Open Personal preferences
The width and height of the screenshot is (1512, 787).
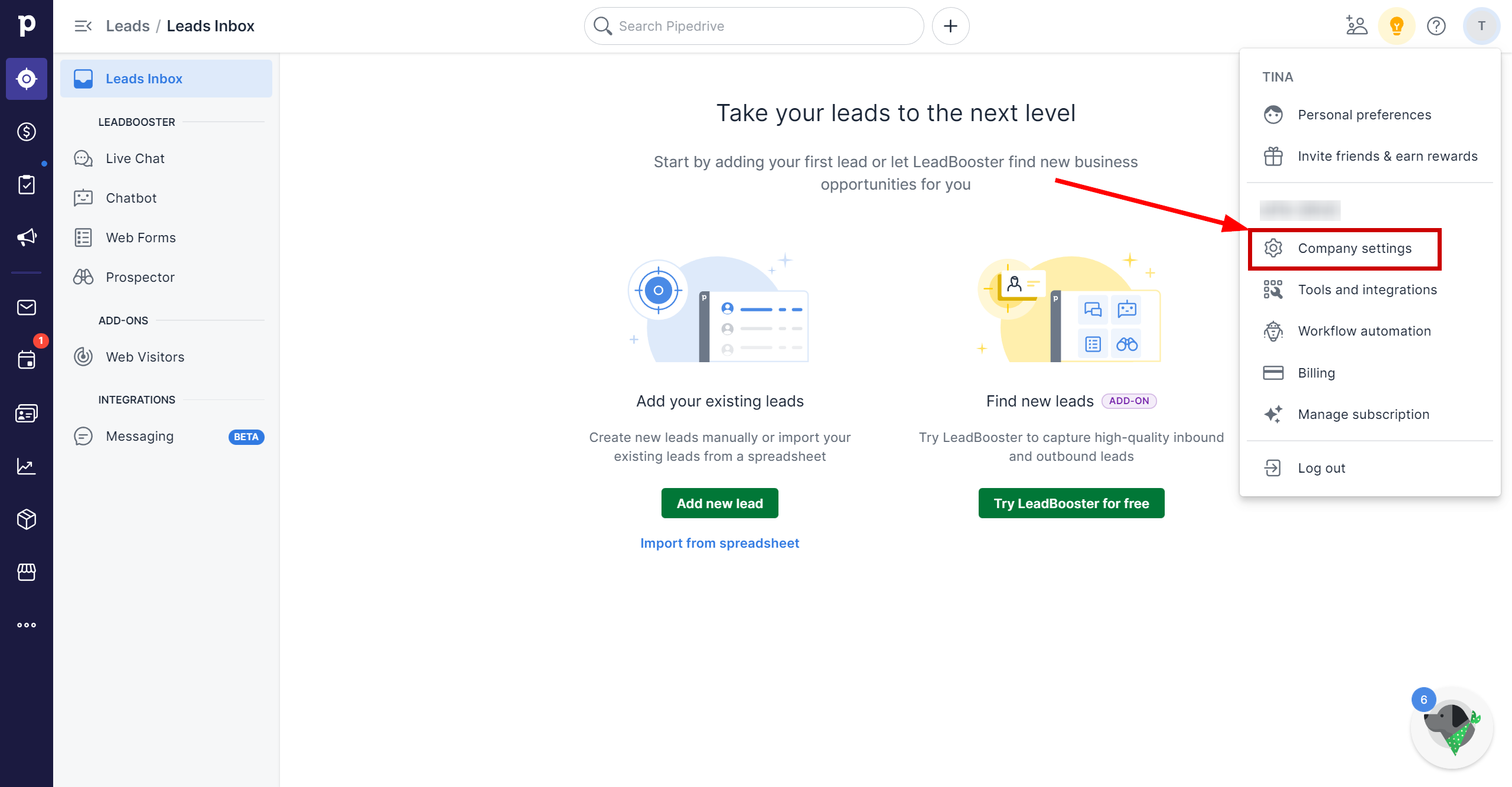tap(1370, 115)
